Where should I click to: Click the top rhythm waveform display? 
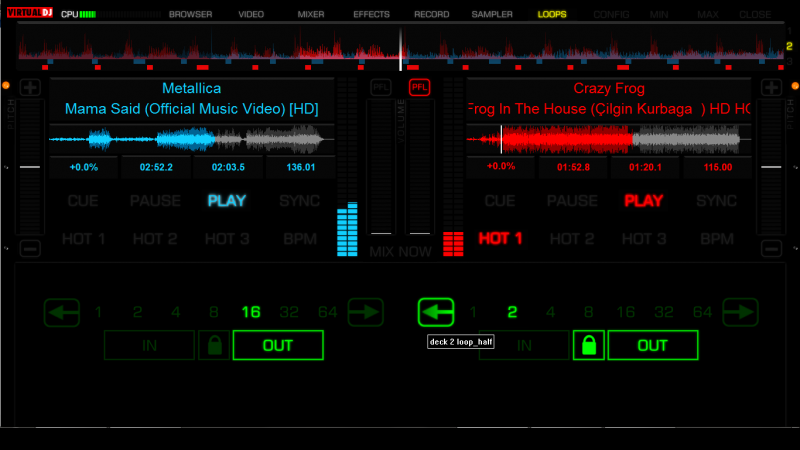pyautogui.click(x=401, y=48)
